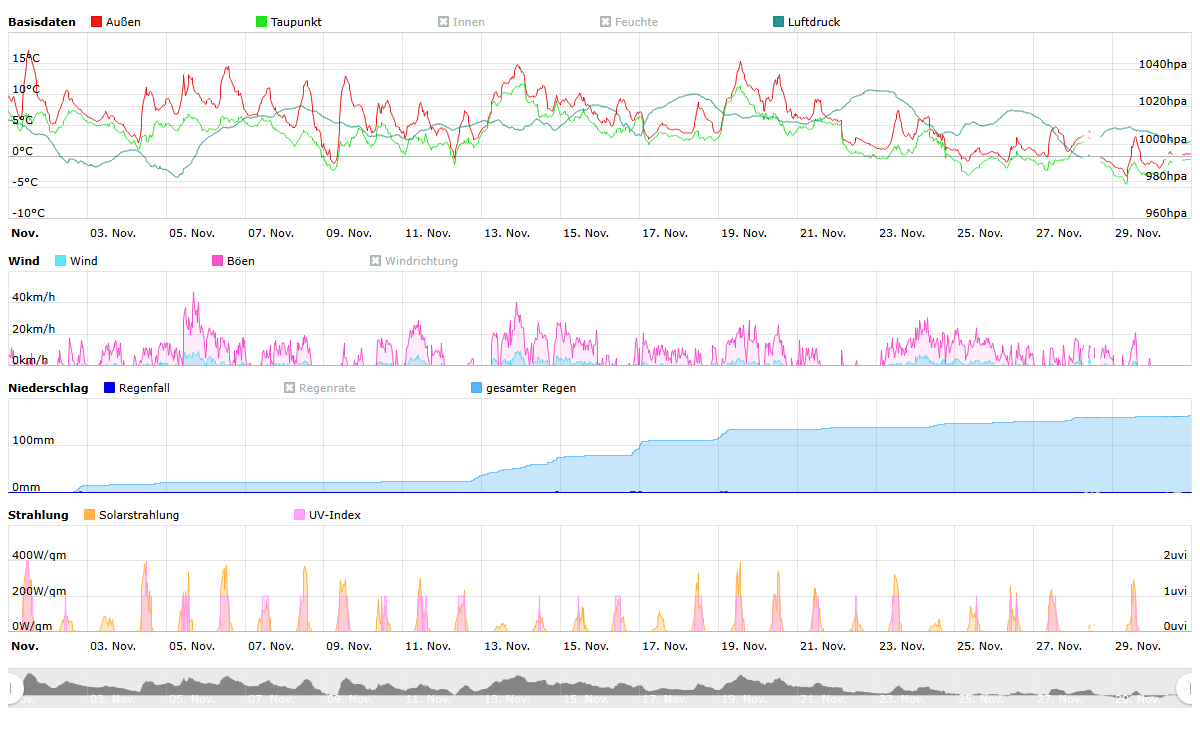1200x750 pixels.
Task: Click the teal Luftdruck legend swatch
Action: pos(779,22)
